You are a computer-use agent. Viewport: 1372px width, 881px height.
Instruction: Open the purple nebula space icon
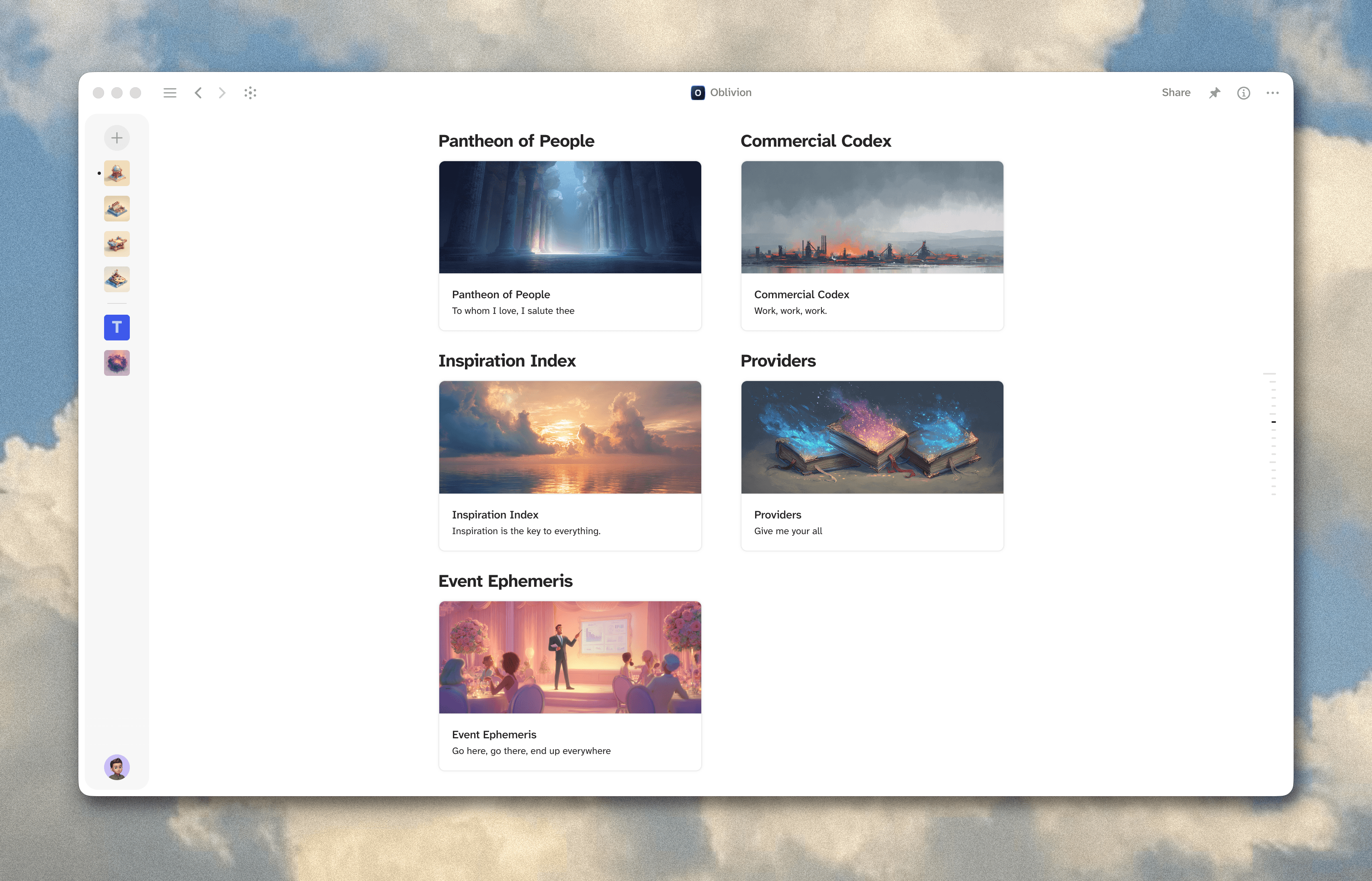tap(117, 363)
